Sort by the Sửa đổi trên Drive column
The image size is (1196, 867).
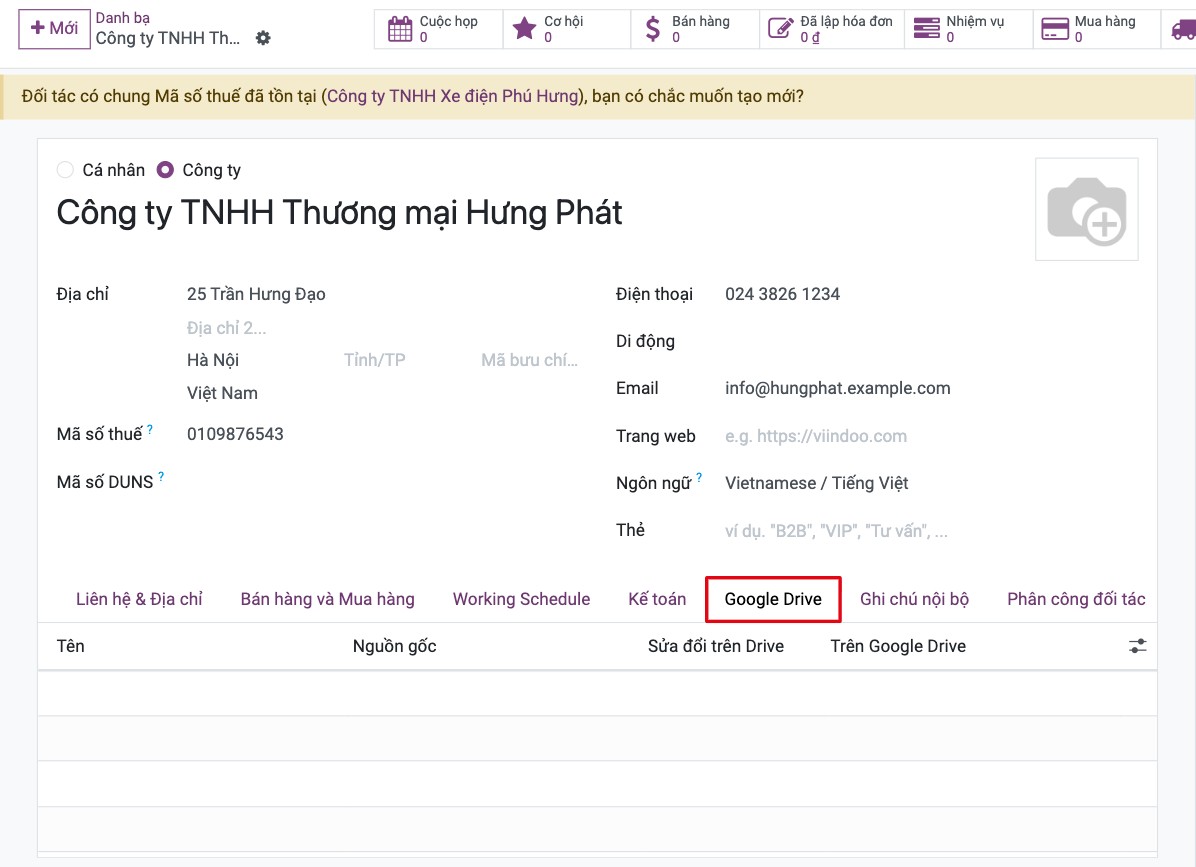point(716,647)
